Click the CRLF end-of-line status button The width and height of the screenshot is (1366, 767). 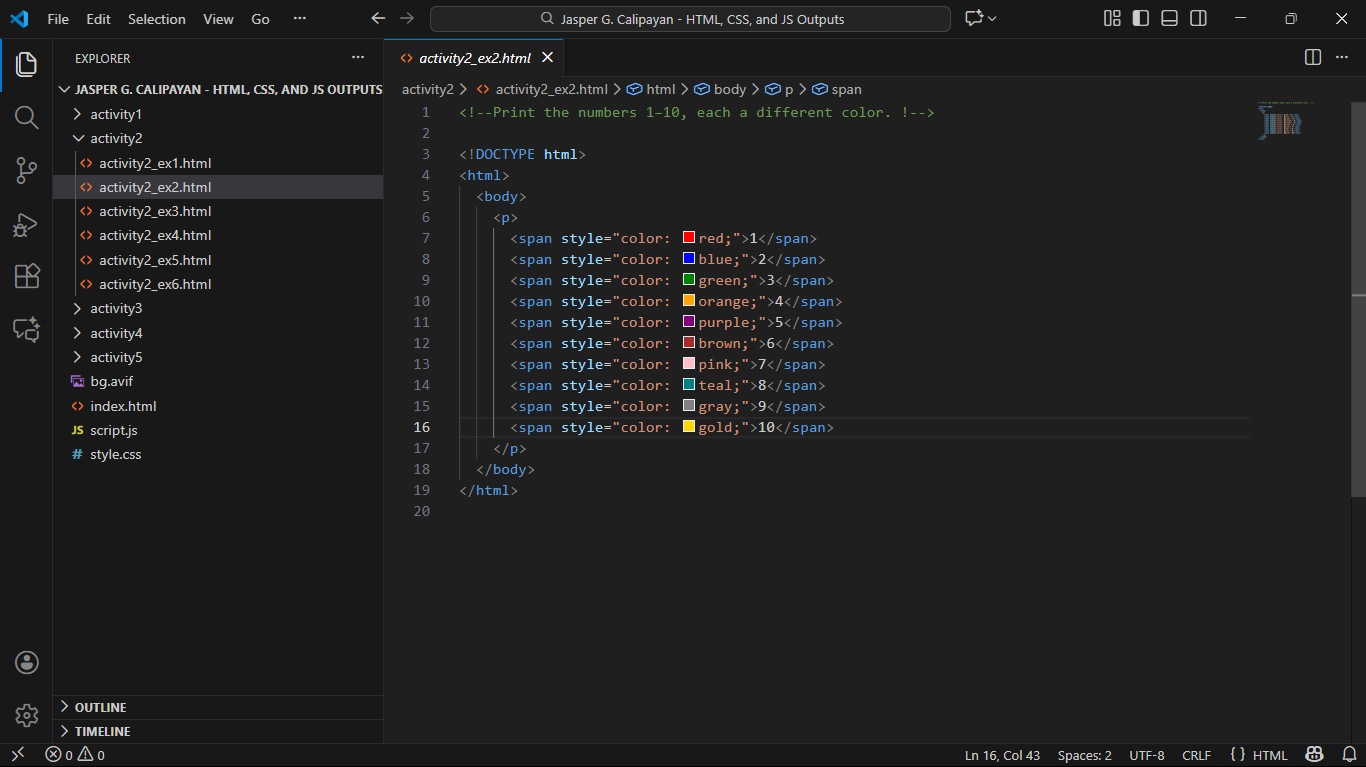pos(1196,756)
